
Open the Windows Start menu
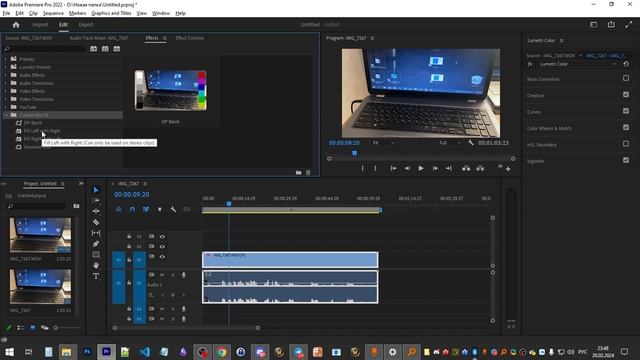[9, 352]
